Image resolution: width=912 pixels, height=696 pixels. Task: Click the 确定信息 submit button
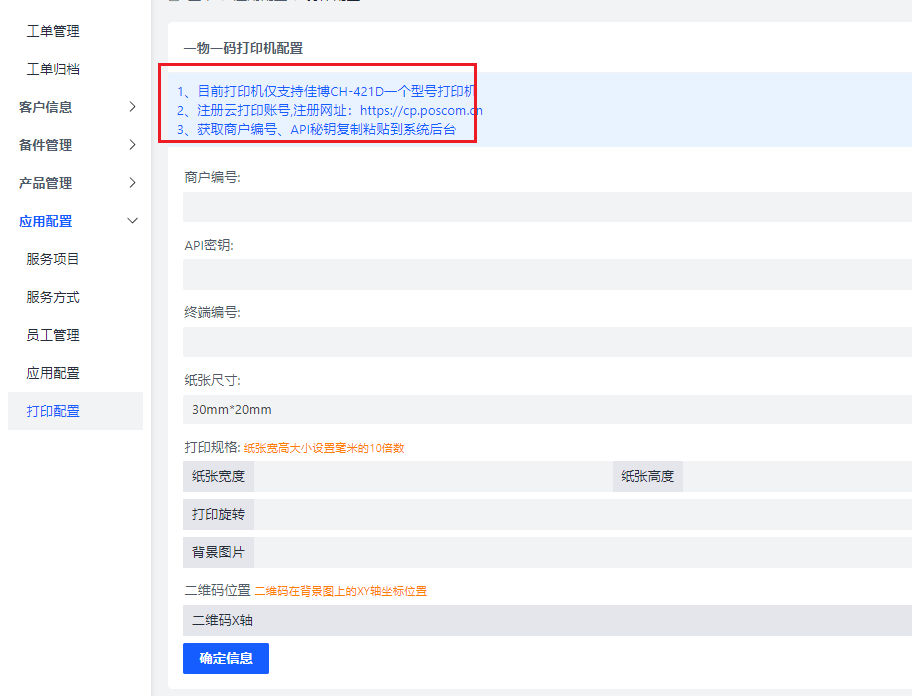pyautogui.click(x=225, y=658)
